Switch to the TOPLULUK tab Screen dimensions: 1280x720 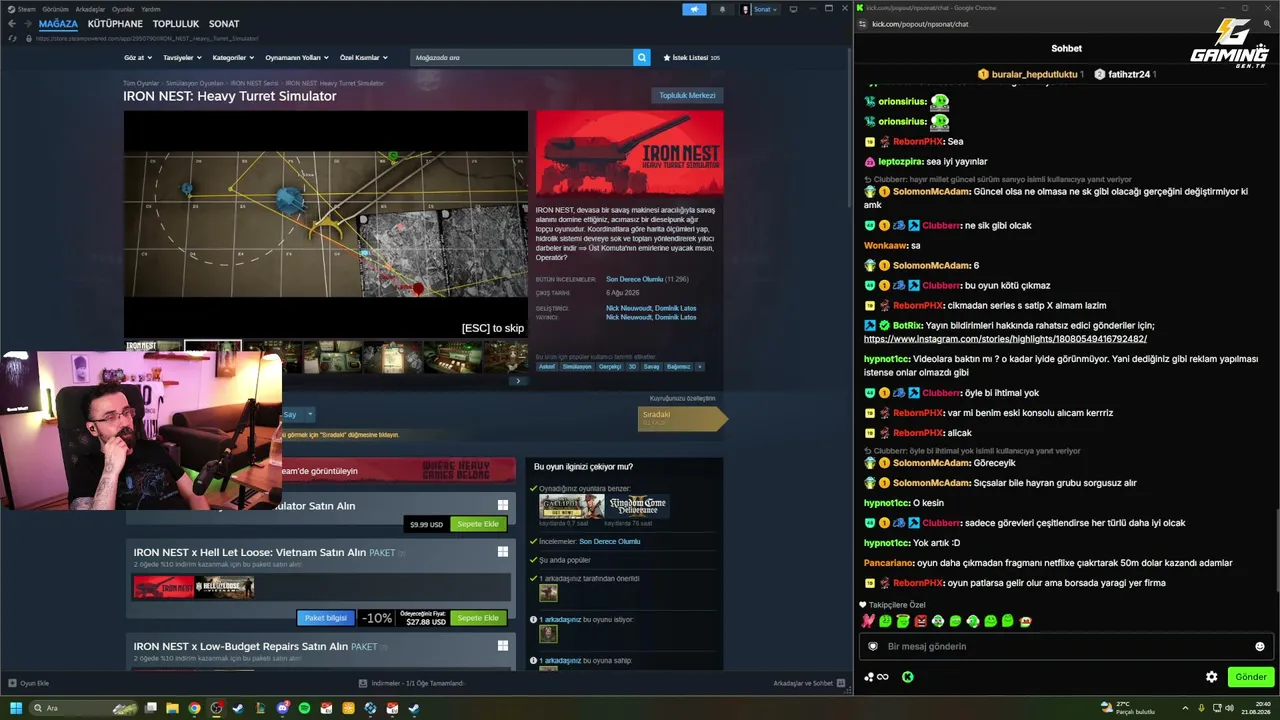pos(176,24)
